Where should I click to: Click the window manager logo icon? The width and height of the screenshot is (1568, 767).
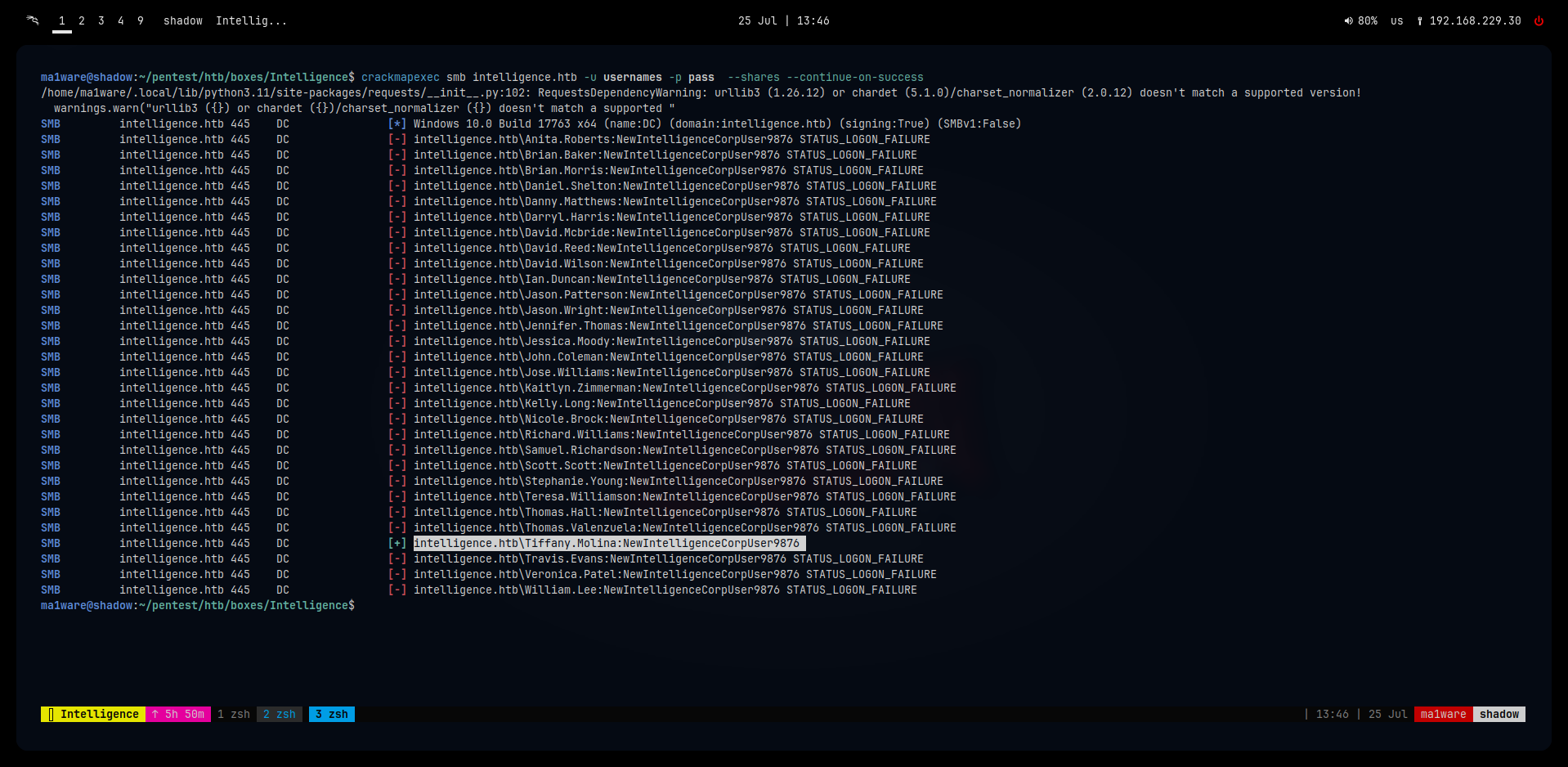pyautogui.click(x=33, y=20)
